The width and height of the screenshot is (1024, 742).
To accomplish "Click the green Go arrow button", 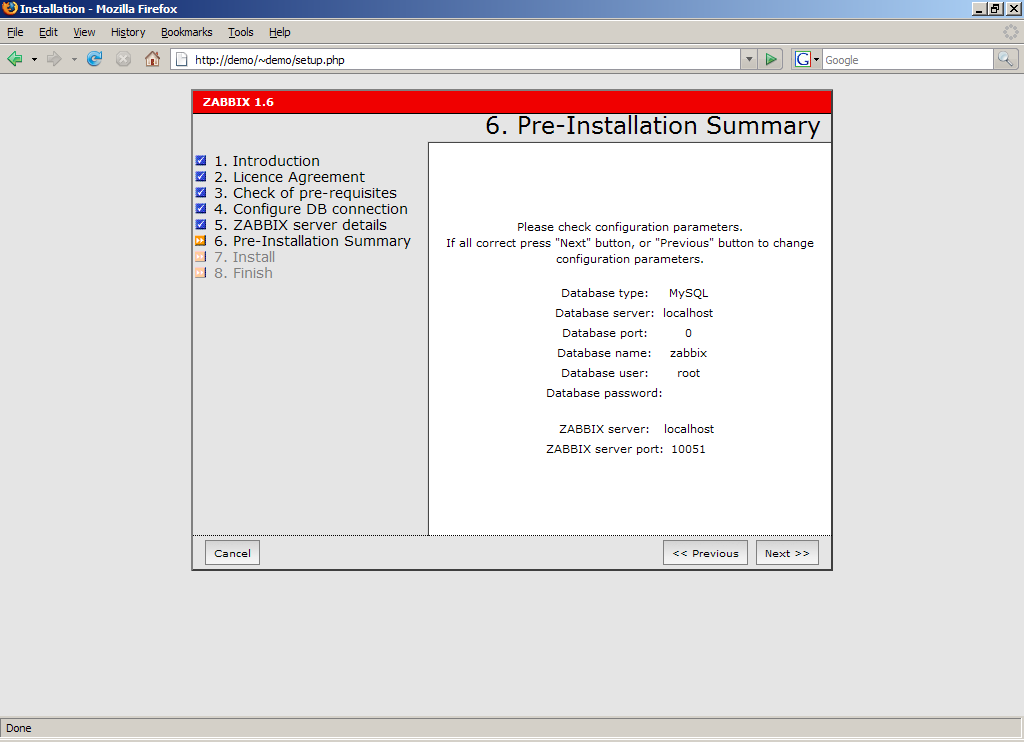I will [771, 59].
